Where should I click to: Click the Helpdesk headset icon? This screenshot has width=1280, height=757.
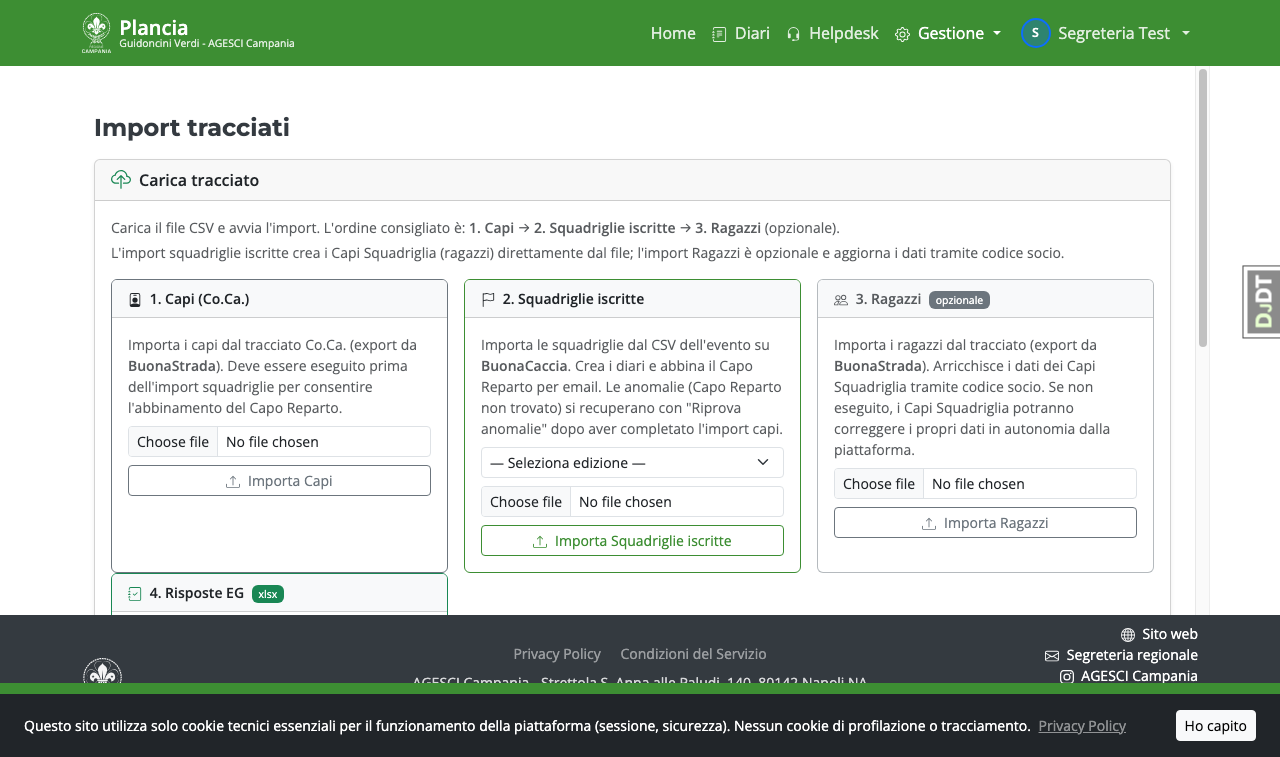pos(794,34)
